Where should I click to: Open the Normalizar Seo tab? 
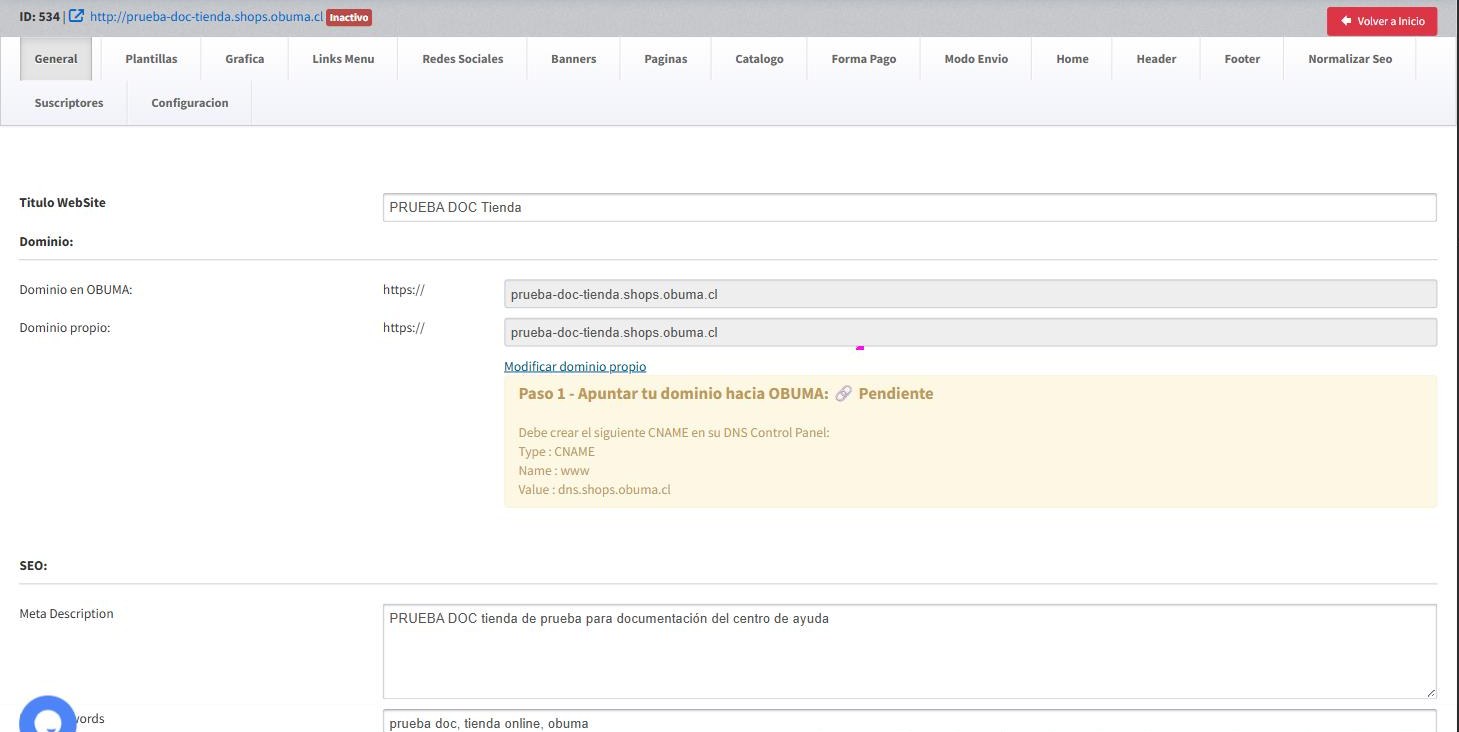[x=1350, y=59]
